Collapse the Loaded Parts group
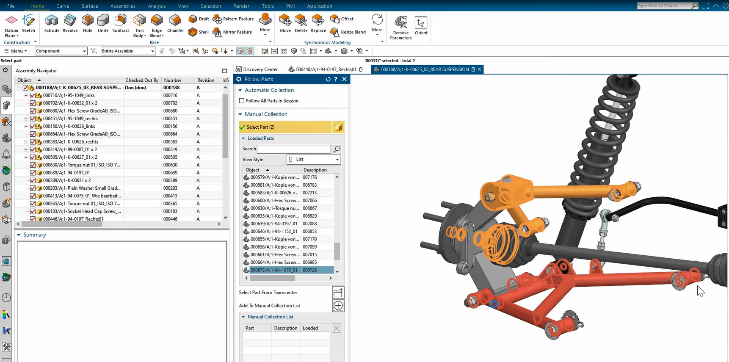The image size is (729, 362). point(244,138)
